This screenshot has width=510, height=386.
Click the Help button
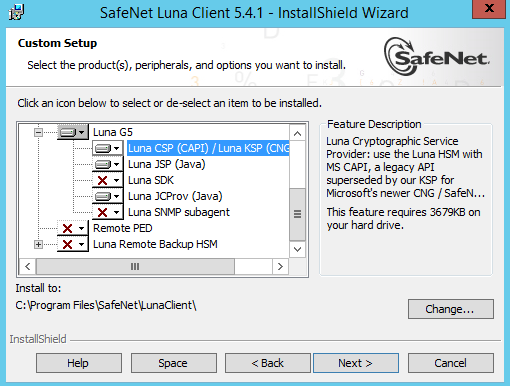tap(79, 363)
